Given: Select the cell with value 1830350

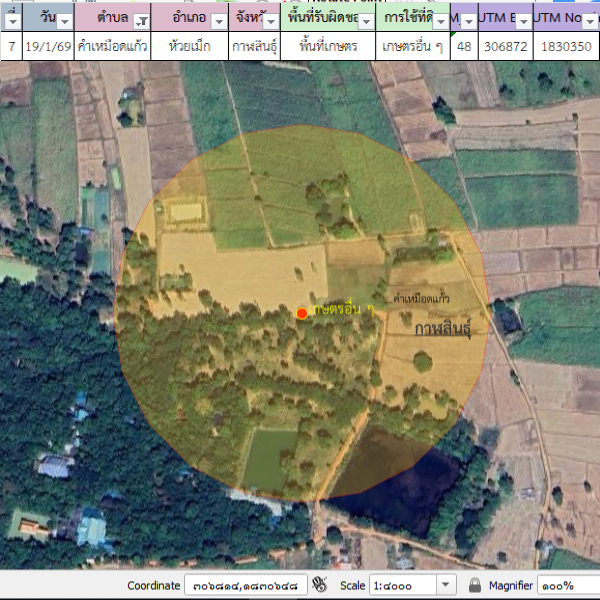Looking at the screenshot, I should pos(566,47).
